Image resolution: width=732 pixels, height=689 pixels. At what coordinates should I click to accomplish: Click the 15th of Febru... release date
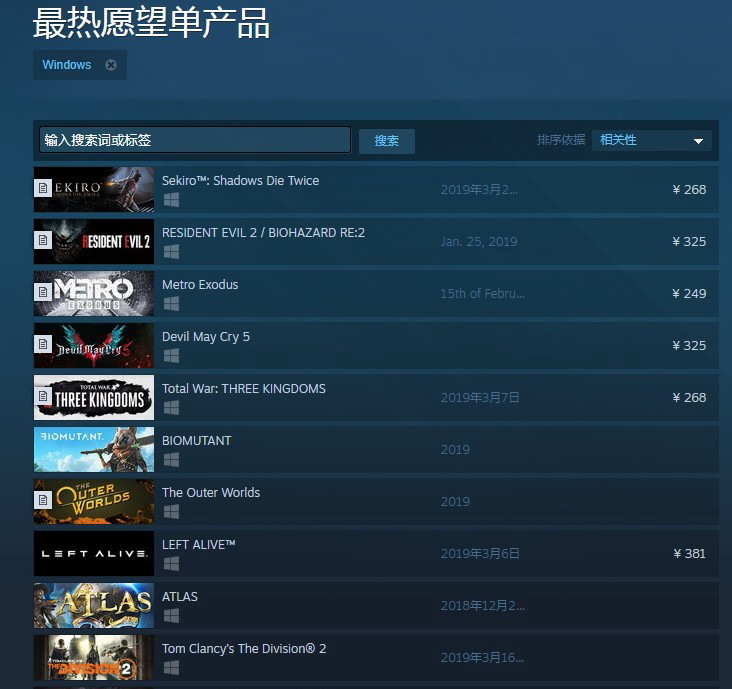[x=483, y=294]
